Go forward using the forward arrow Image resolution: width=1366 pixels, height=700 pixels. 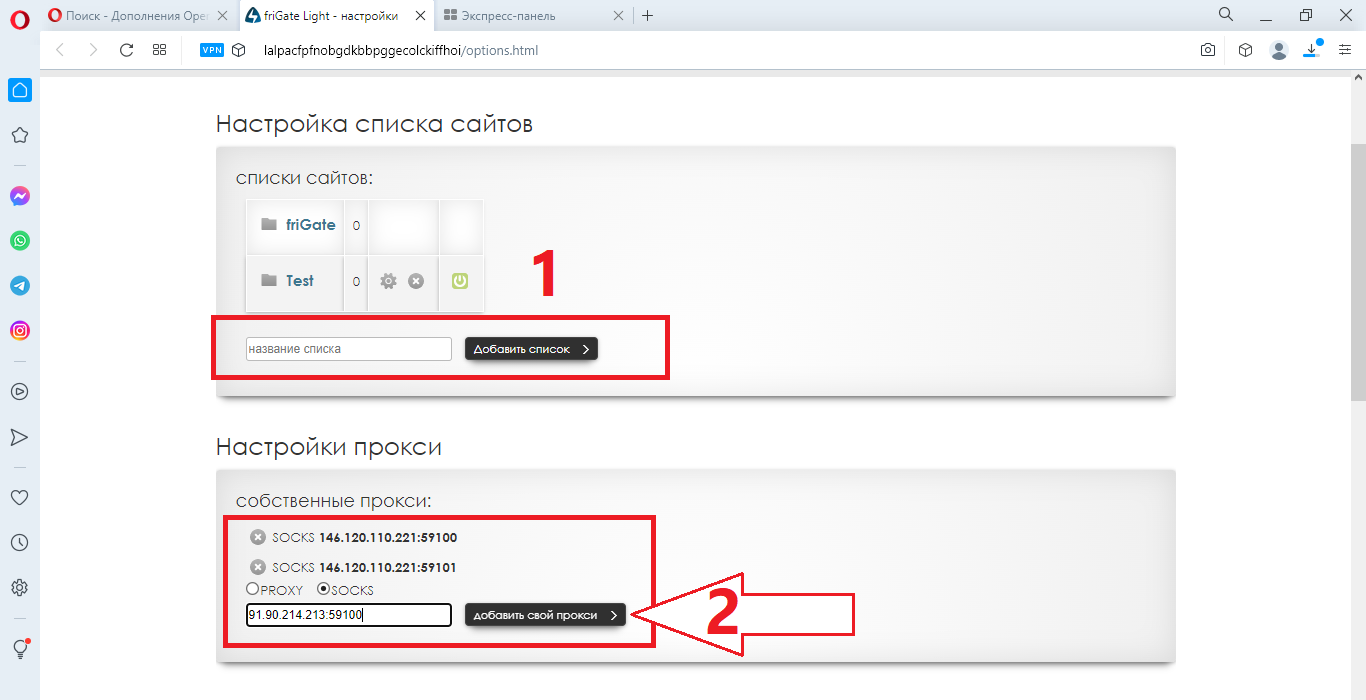(x=93, y=49)
